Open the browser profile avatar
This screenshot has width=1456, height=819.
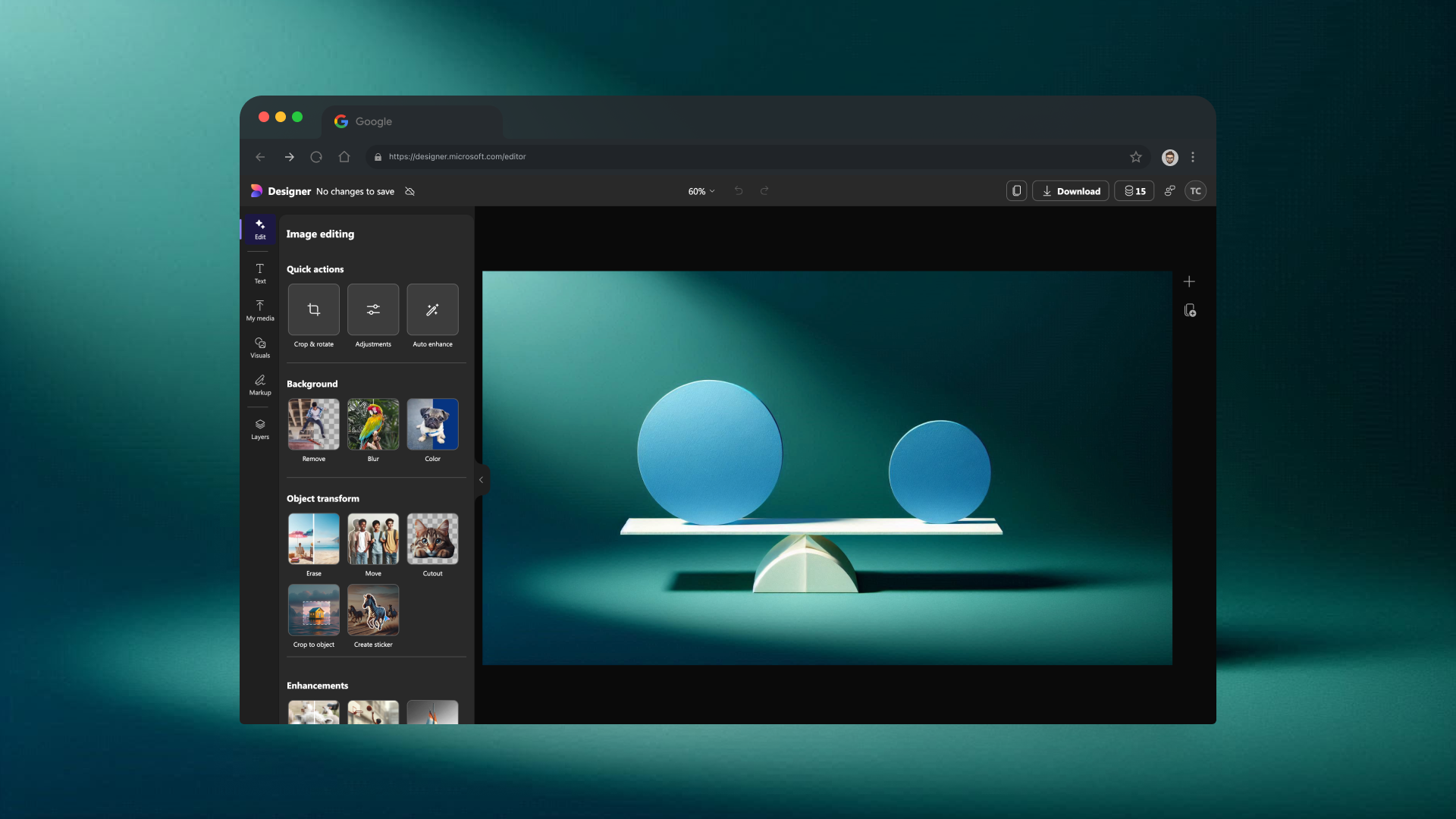pos(1170,157)
